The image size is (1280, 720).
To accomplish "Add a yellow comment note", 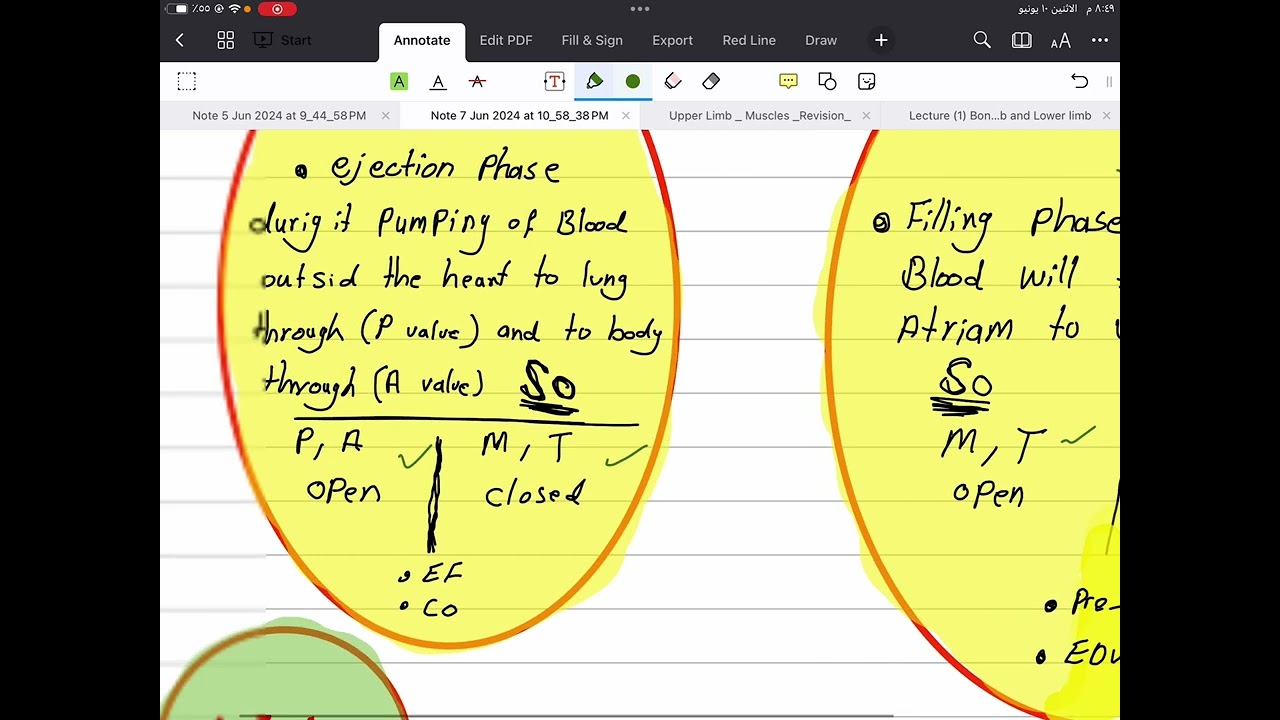I will tap(788, 81).
